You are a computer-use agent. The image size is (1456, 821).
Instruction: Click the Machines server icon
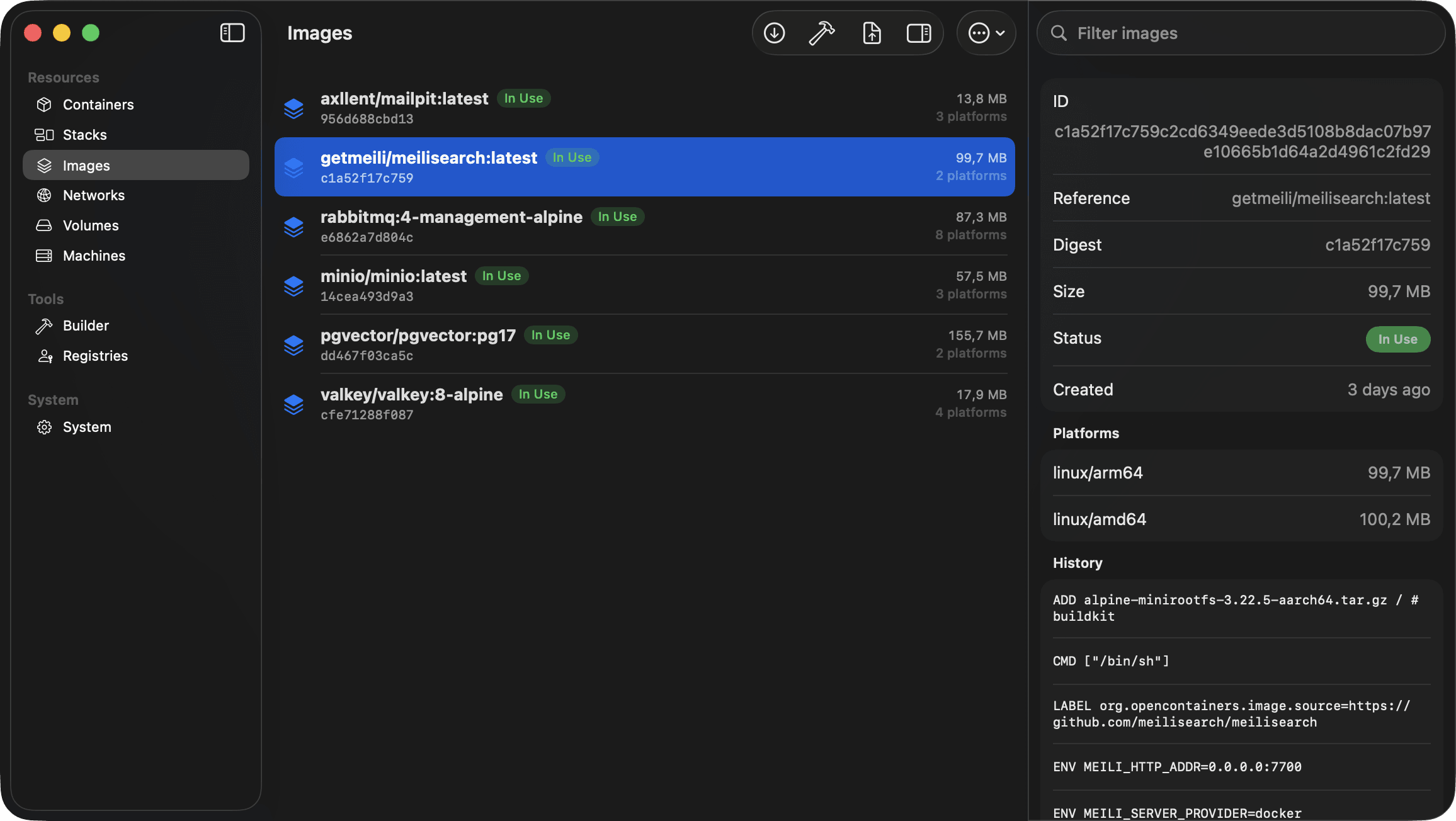[x=44, y=256]
